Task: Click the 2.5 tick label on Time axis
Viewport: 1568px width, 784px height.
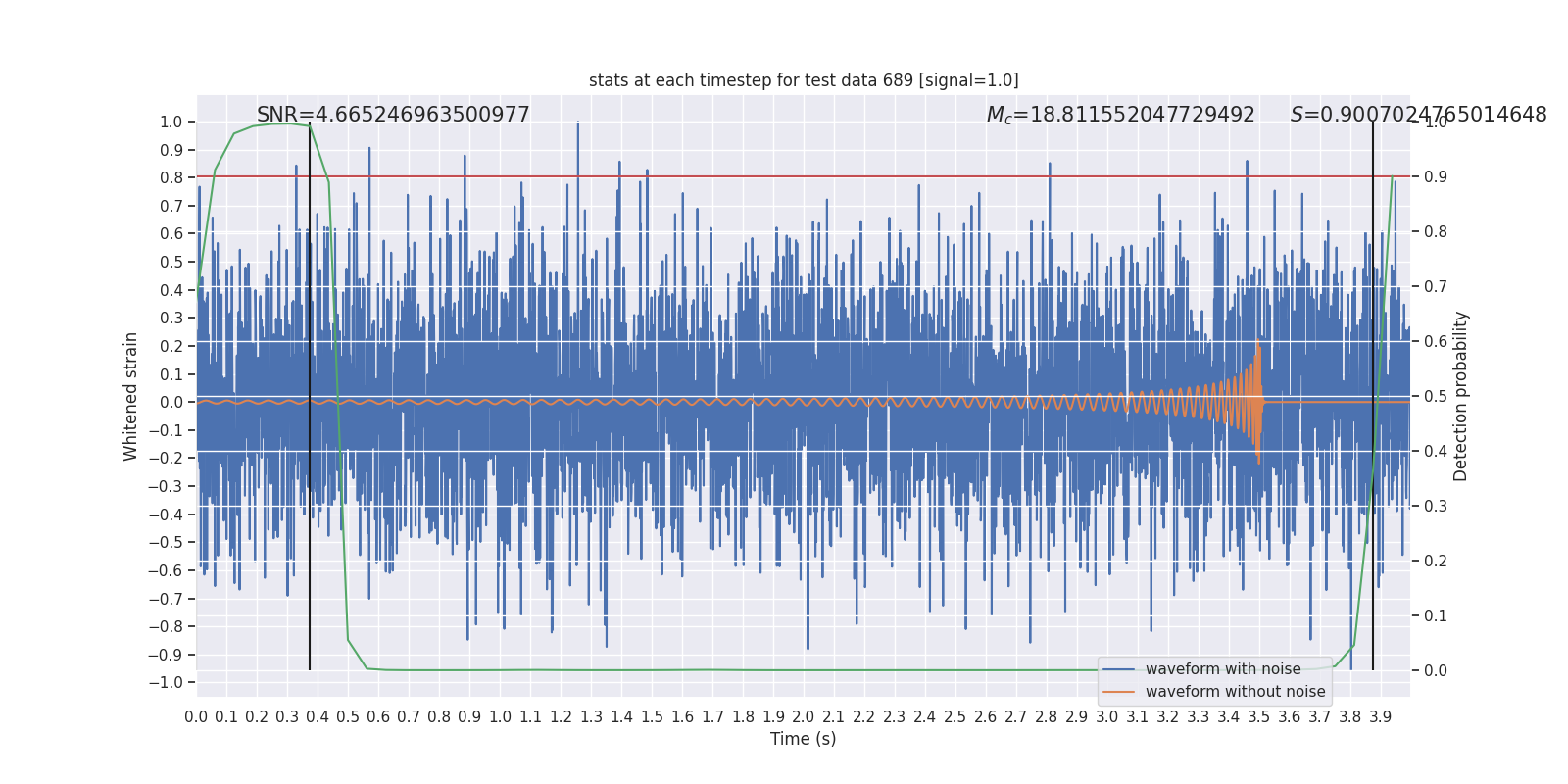Action: tap(955, 716)
